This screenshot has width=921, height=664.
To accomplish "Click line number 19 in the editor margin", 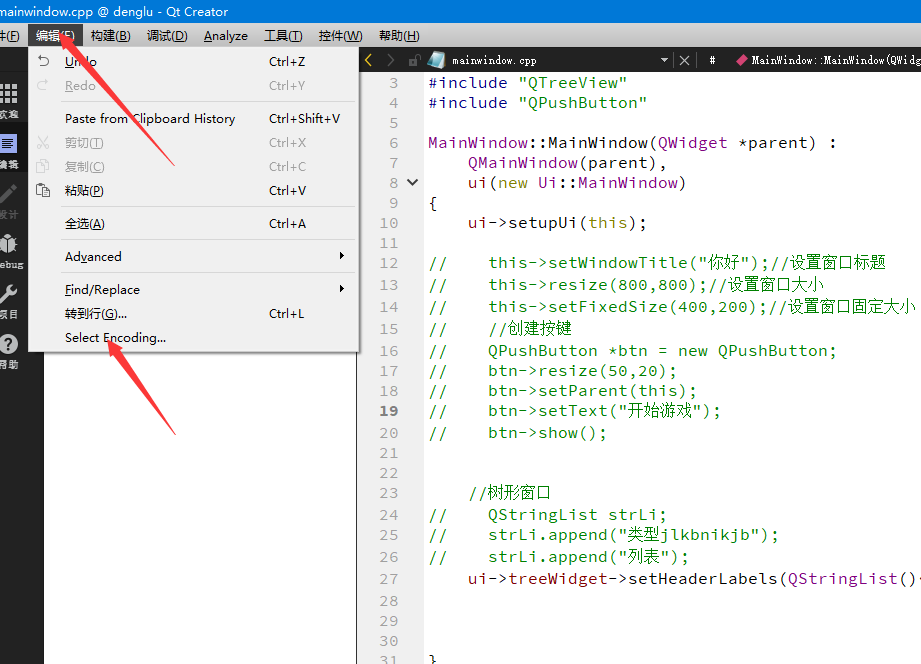I will pos(390,411).
